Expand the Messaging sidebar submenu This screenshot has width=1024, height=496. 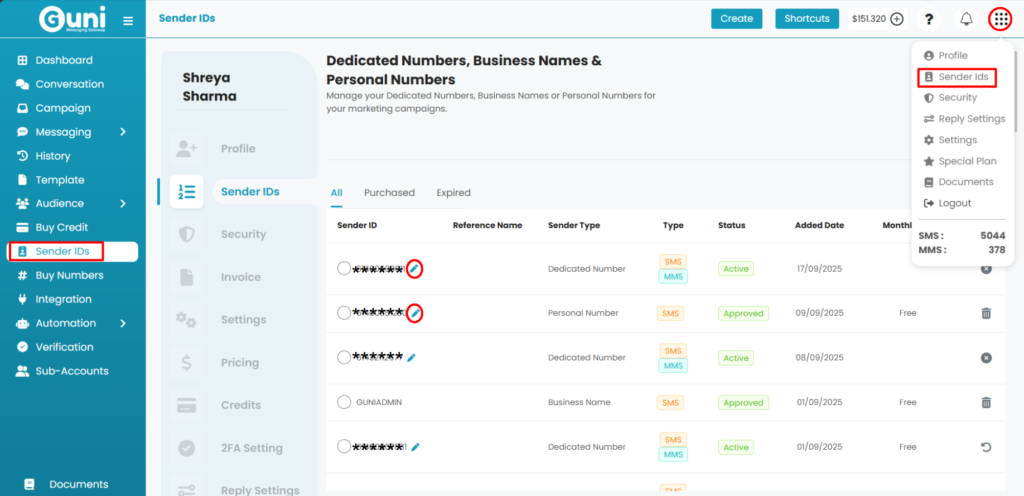pyautogui.click(x=123, y=132)
